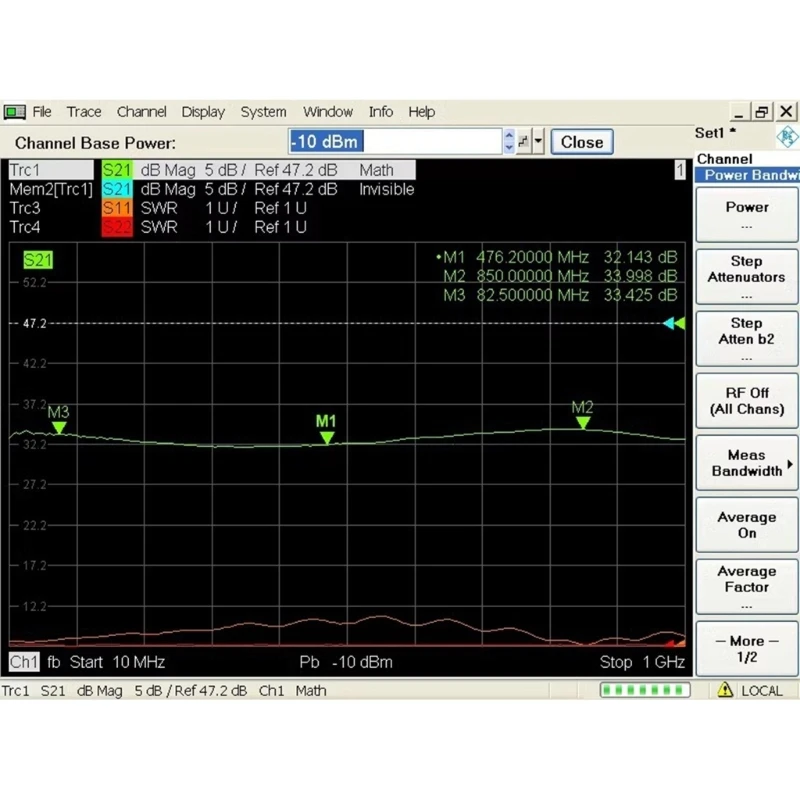Image resolution: width=800 pixels, height=800 pixels.
Task: Click orange S11 color label of Trc3
Action: tap(117, 208)
